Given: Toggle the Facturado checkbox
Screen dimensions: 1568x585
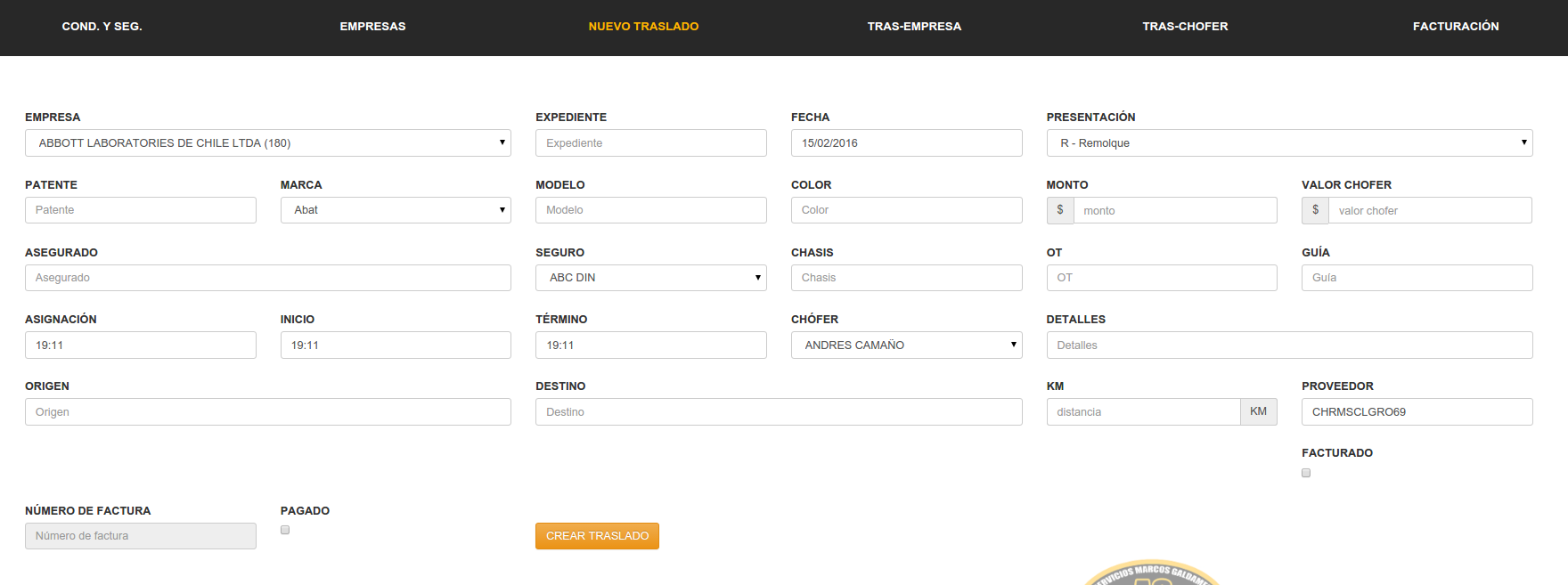Looking at the screenshot, I should click(1306, 473).
